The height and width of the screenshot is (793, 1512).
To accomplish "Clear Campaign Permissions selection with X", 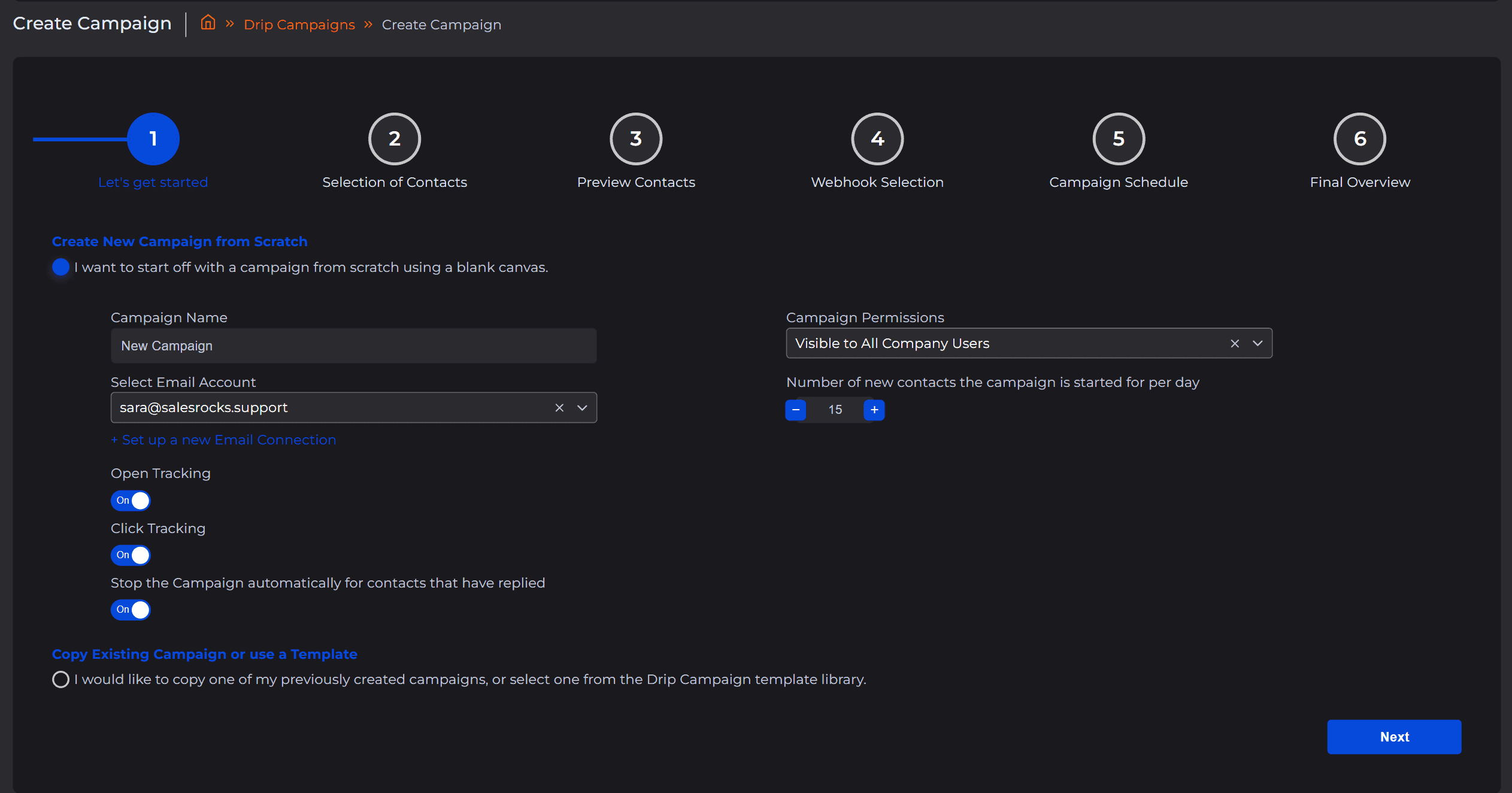I will coord(1234,344).
